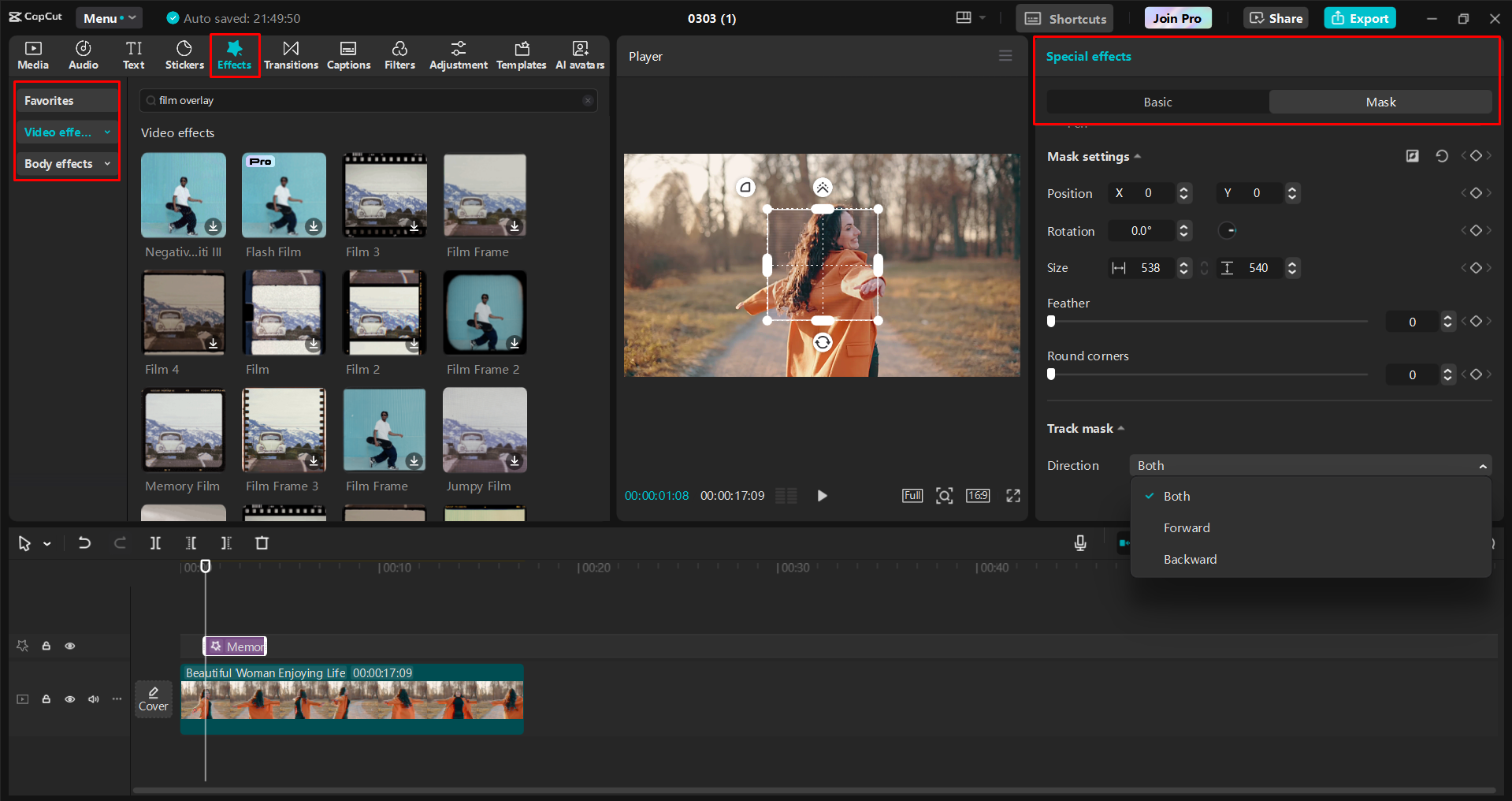Start voiceover recording with microphone icon
The width and height of the screenshot is (1512, 801).
point(1080,543)
